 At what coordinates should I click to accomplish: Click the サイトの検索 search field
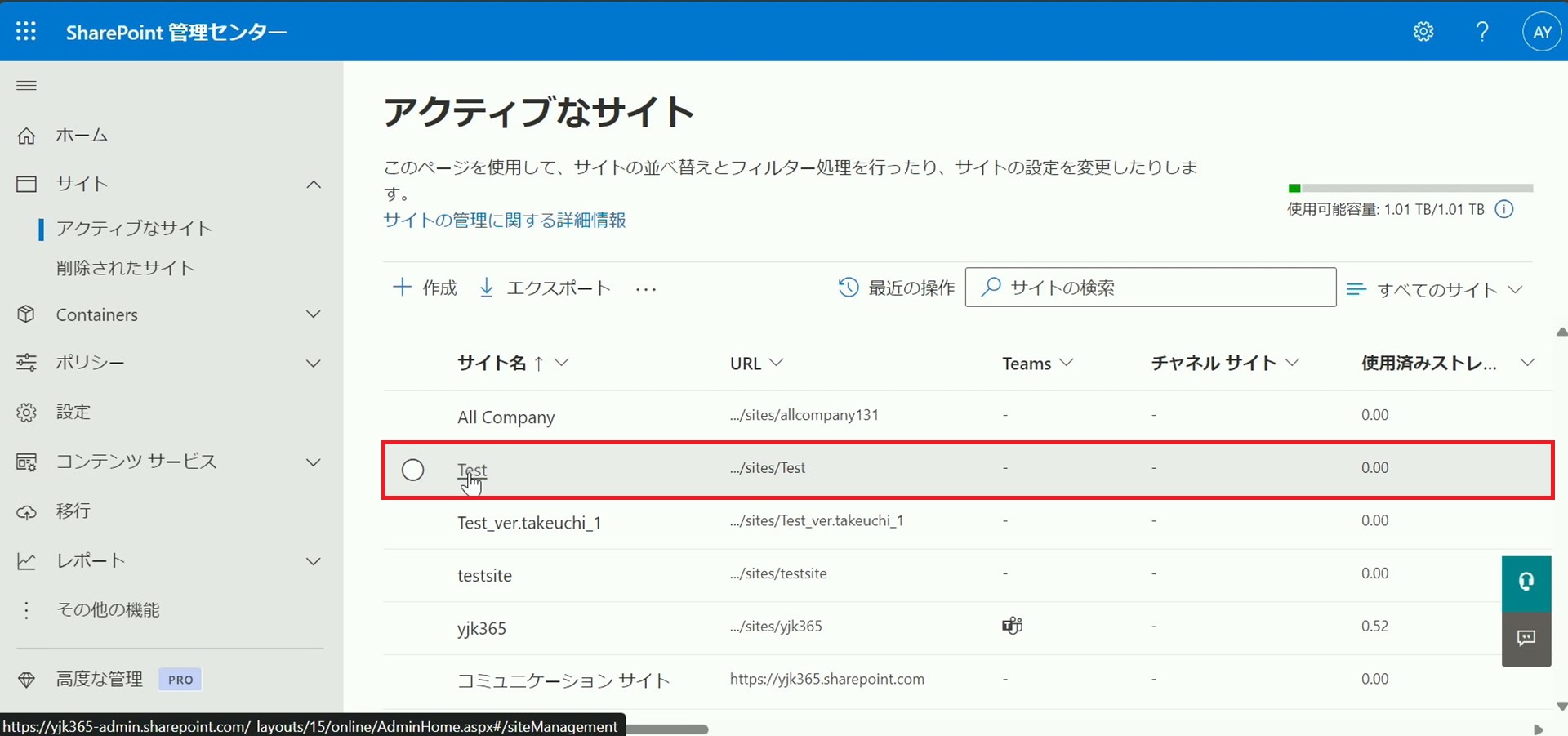click(x=1151, y=288)
